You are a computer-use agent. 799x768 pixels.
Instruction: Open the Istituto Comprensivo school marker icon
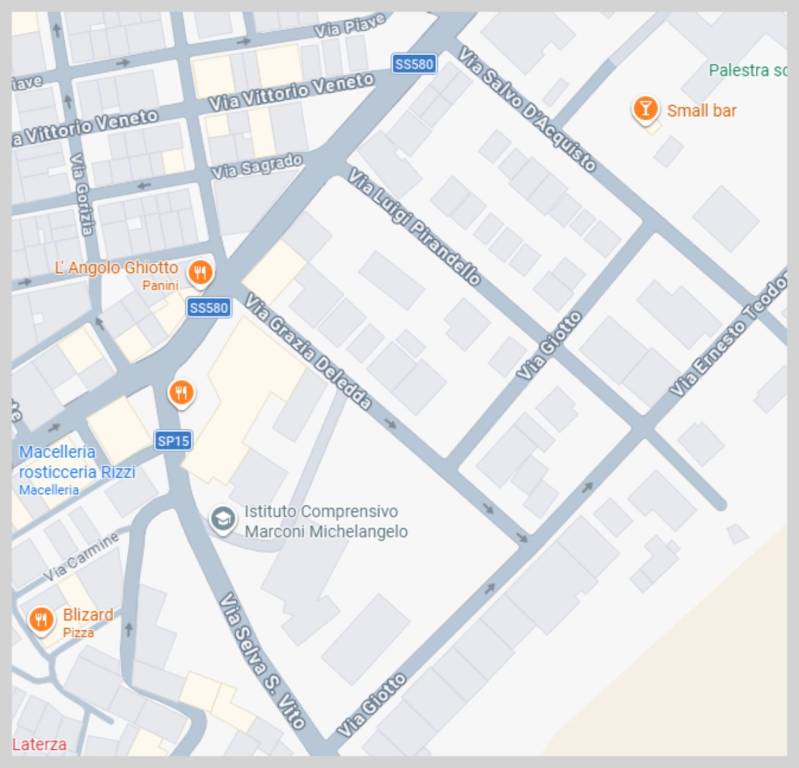coord(222,519)
